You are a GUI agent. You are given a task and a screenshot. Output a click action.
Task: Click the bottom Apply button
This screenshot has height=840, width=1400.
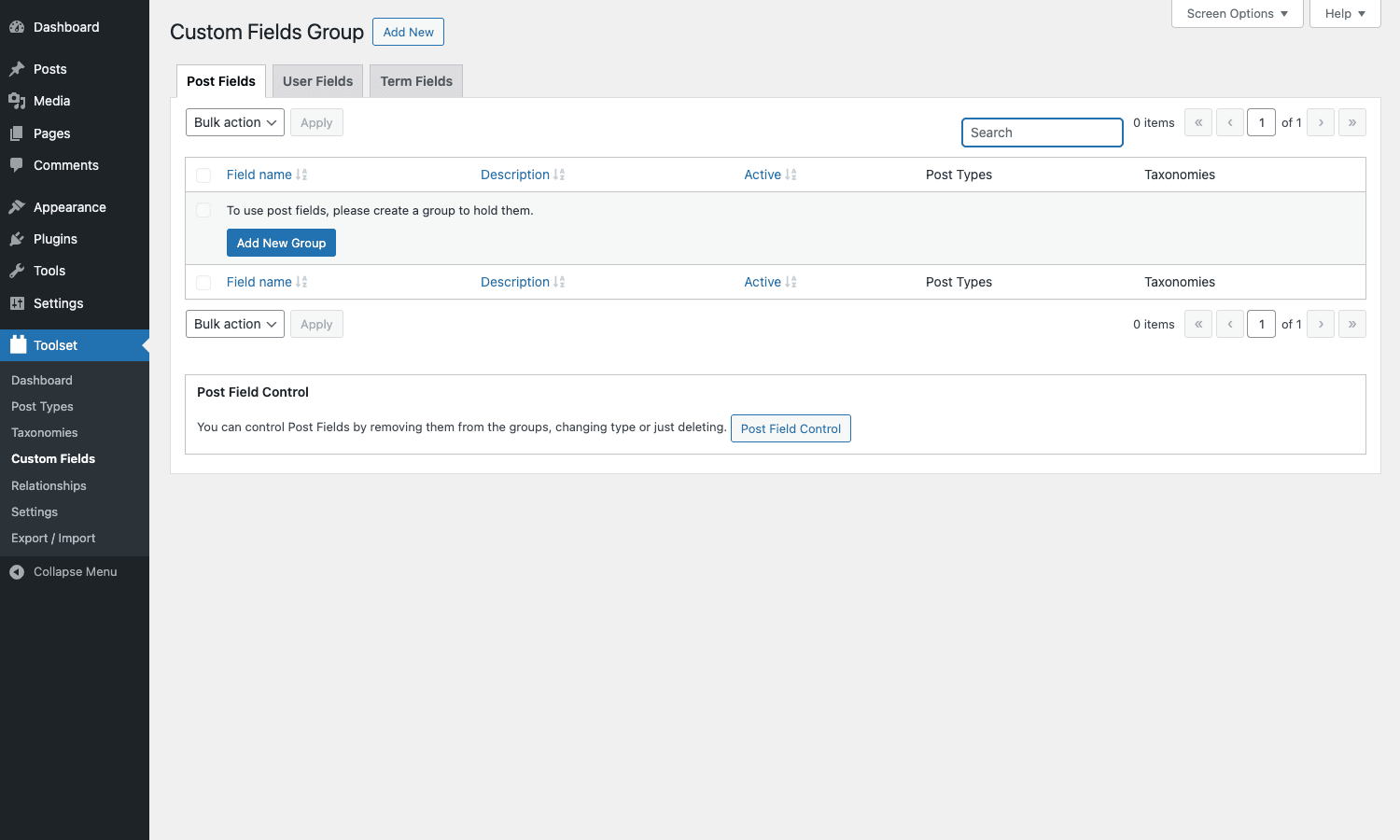(x=316, y=324)
